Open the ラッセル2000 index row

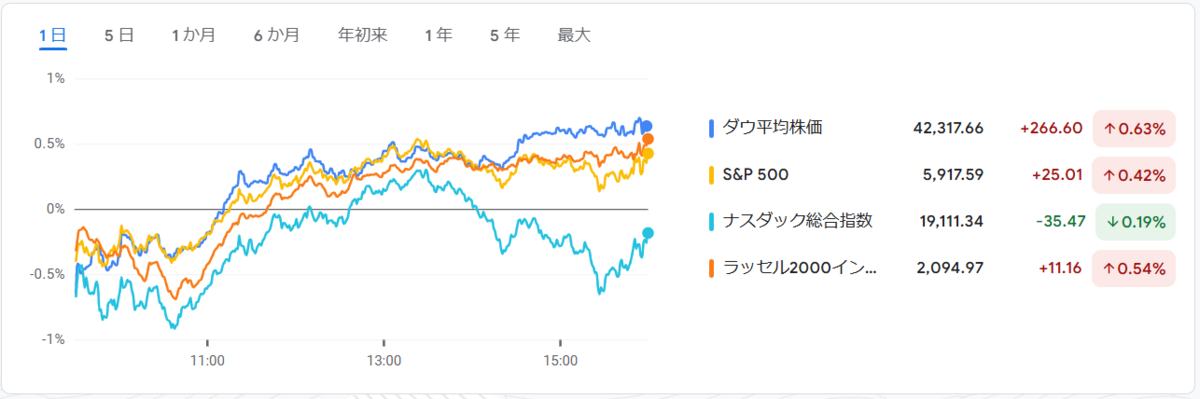pos(799,268)
